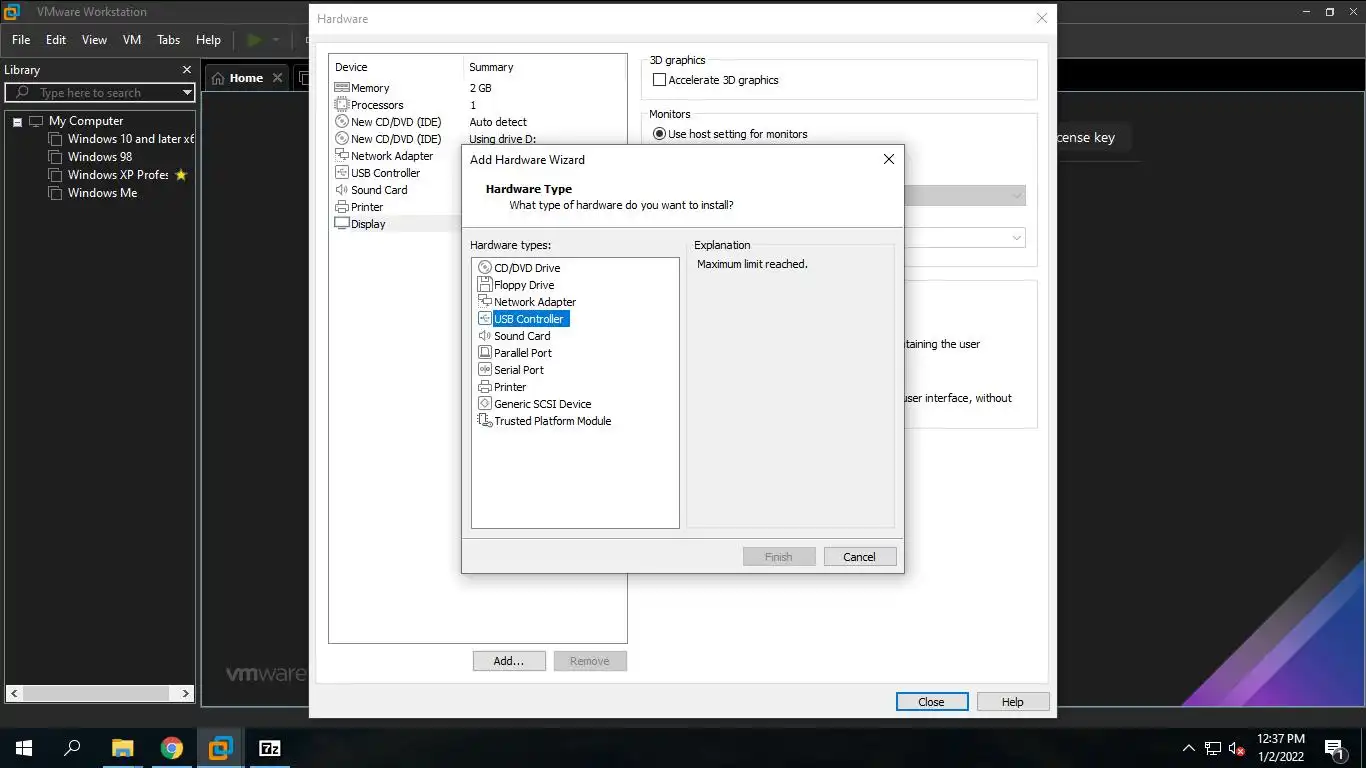Enable Accelerate 3D graphics checkbox
Screen dimensions: 1366x768
(x=659, y=80)
